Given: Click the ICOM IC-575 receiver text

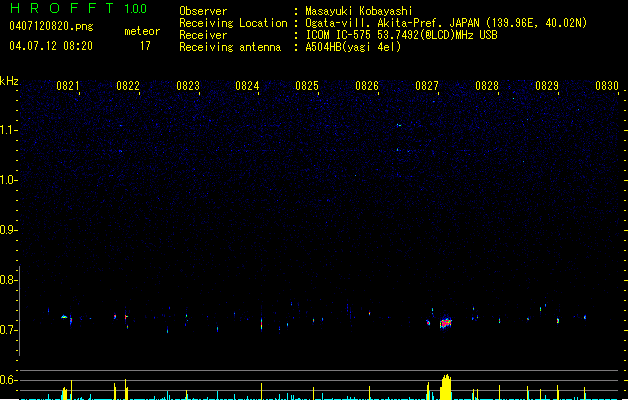Looking at the screenshot, I should tap(401, 35).
